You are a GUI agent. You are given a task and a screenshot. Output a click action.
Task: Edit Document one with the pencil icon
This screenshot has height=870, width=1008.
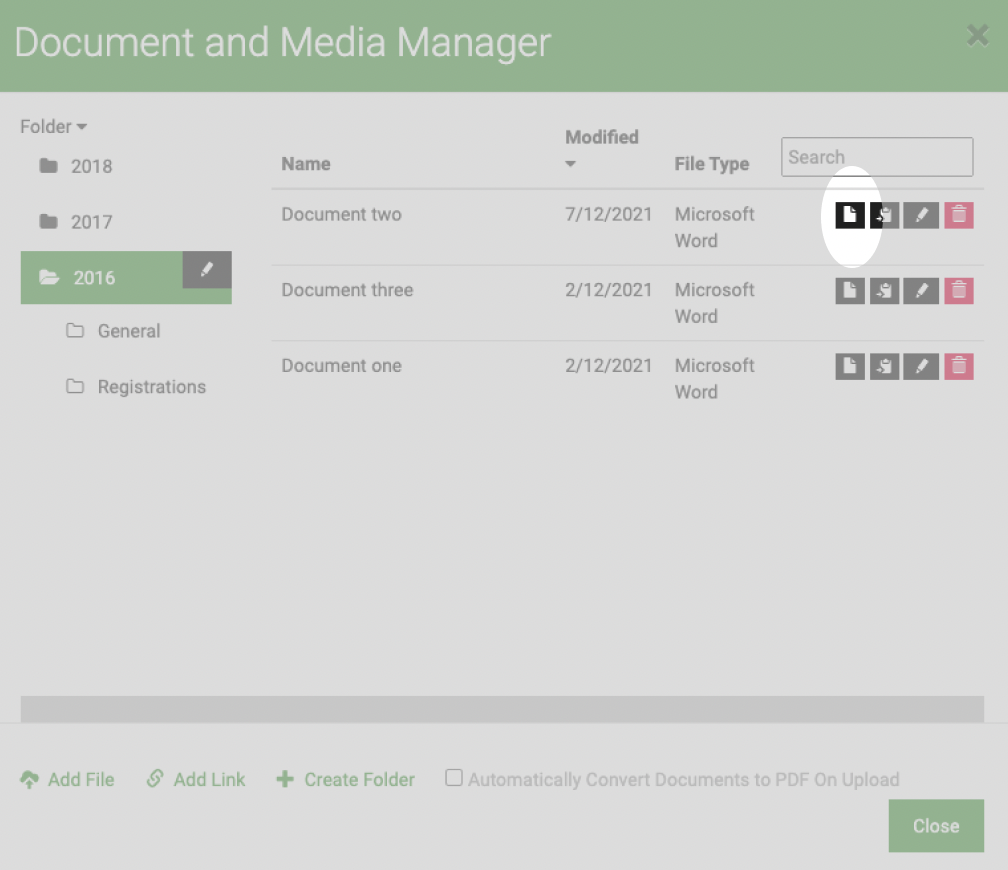click(x=921, y=367)
